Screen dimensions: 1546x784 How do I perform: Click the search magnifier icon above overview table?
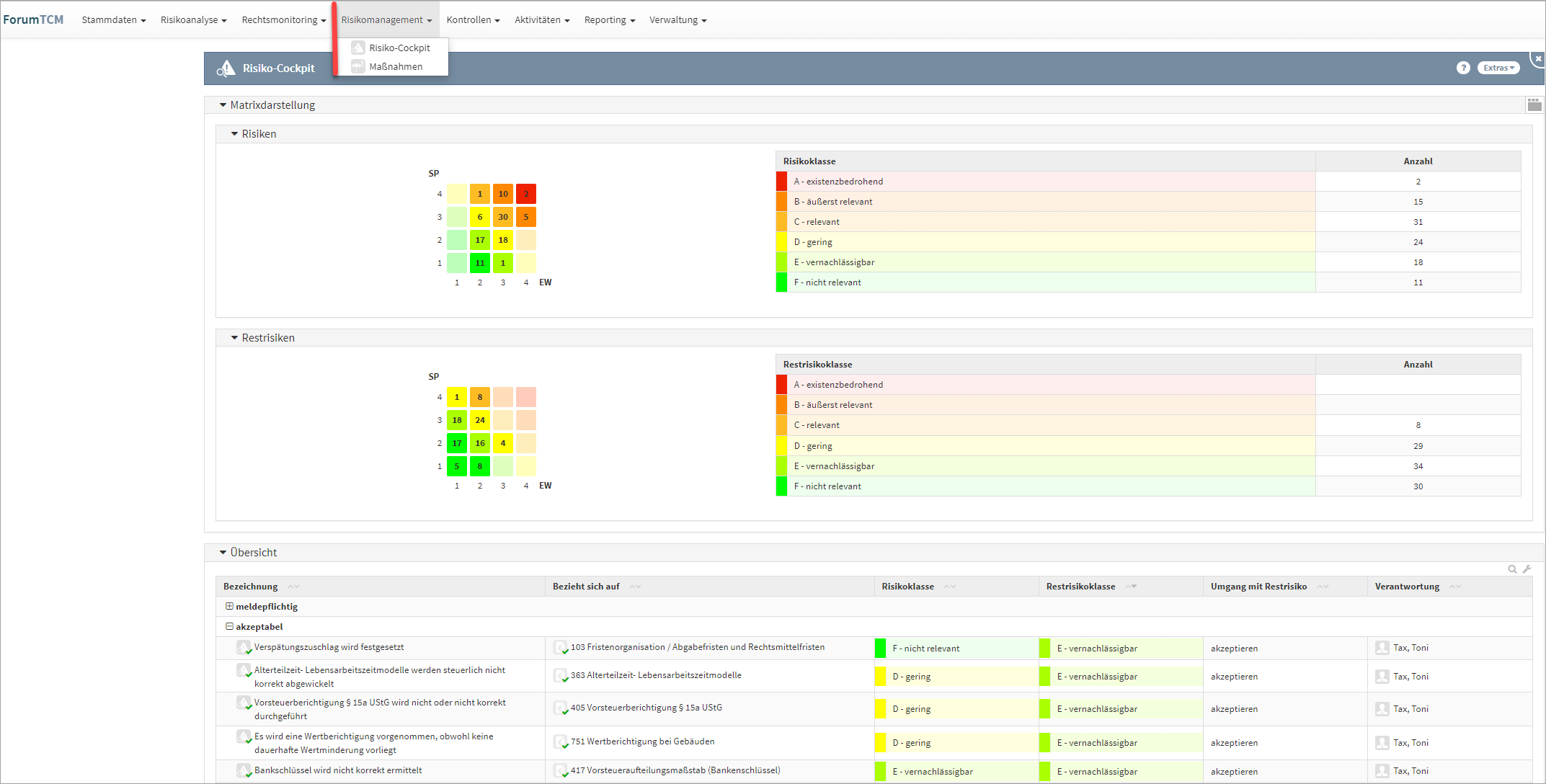pos(1512,569)
